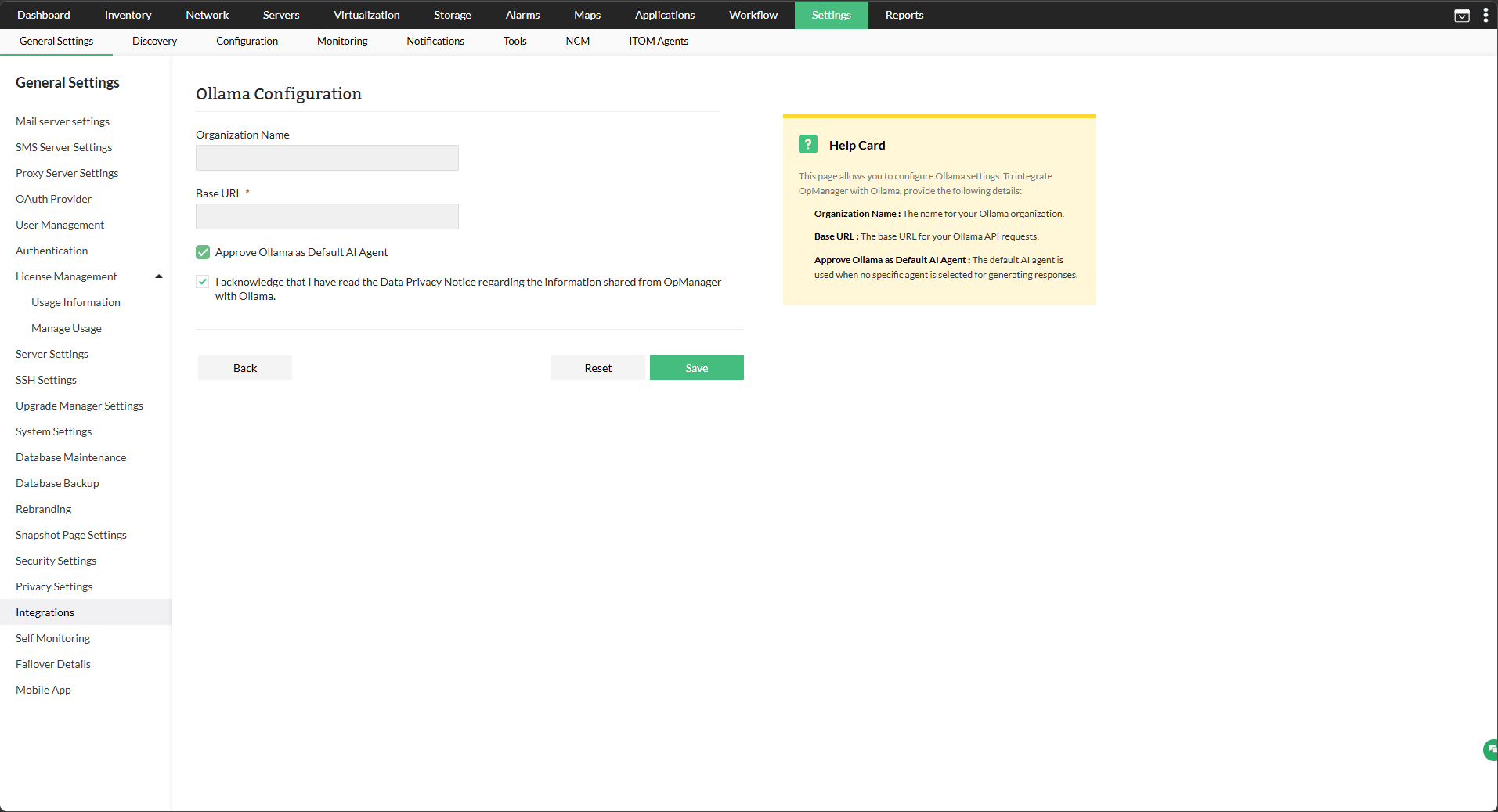Open the three-dot more options menu
Viewport: 1498px width, 812px height.
(x=1485, y=15)
